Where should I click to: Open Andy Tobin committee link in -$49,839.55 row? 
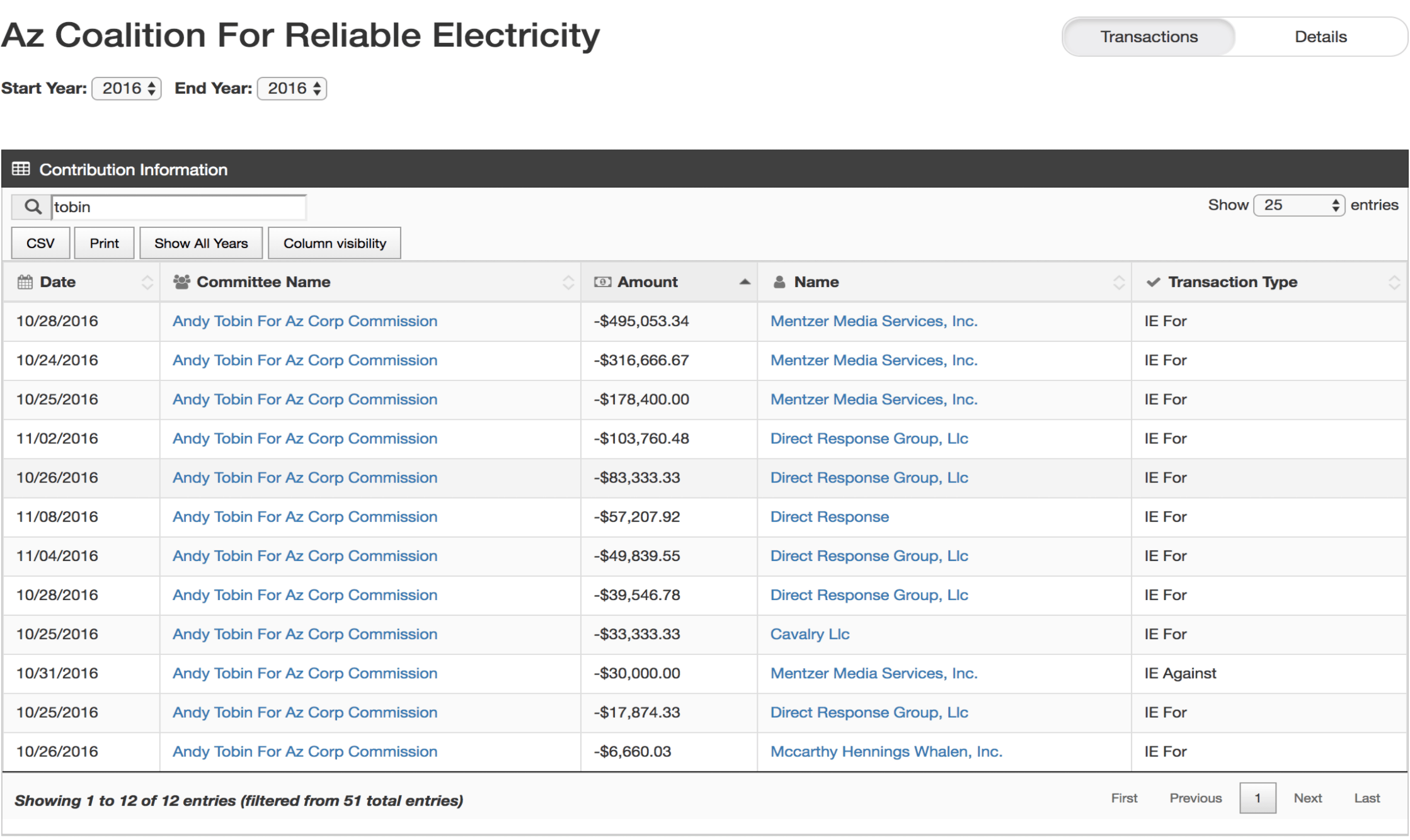pos(305,555)
